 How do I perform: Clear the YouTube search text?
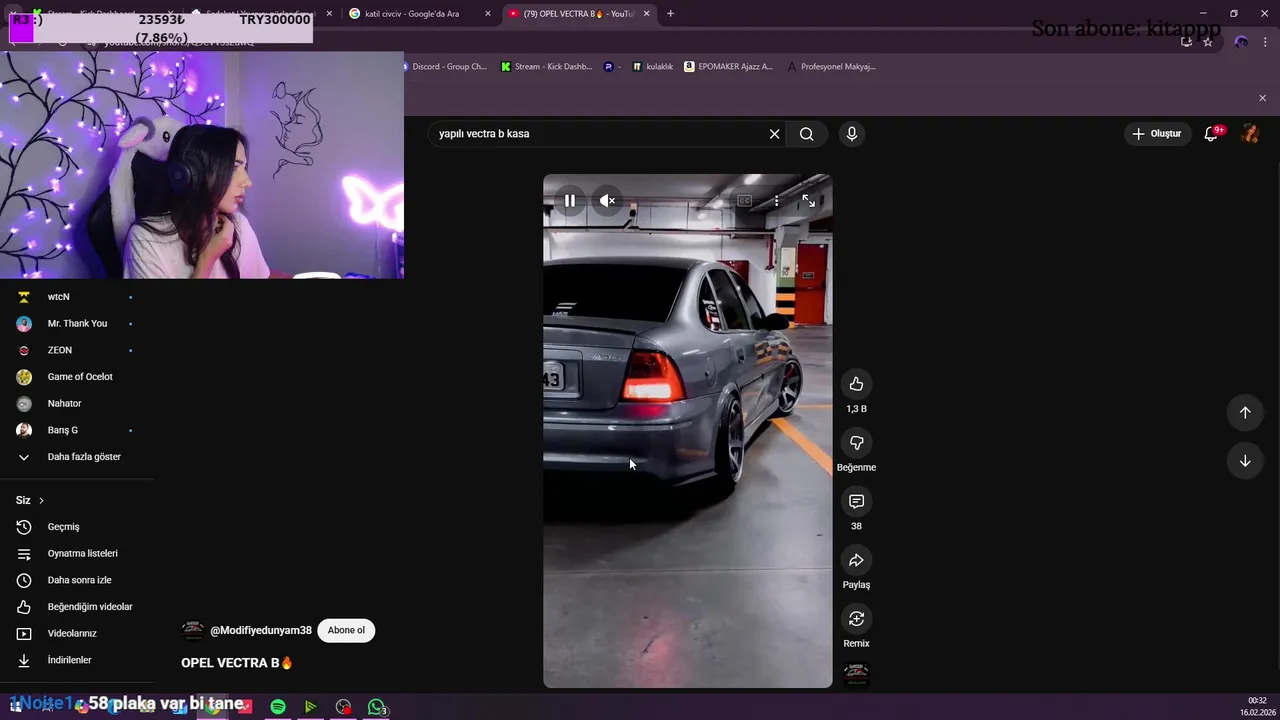click(x=774, y=134)
